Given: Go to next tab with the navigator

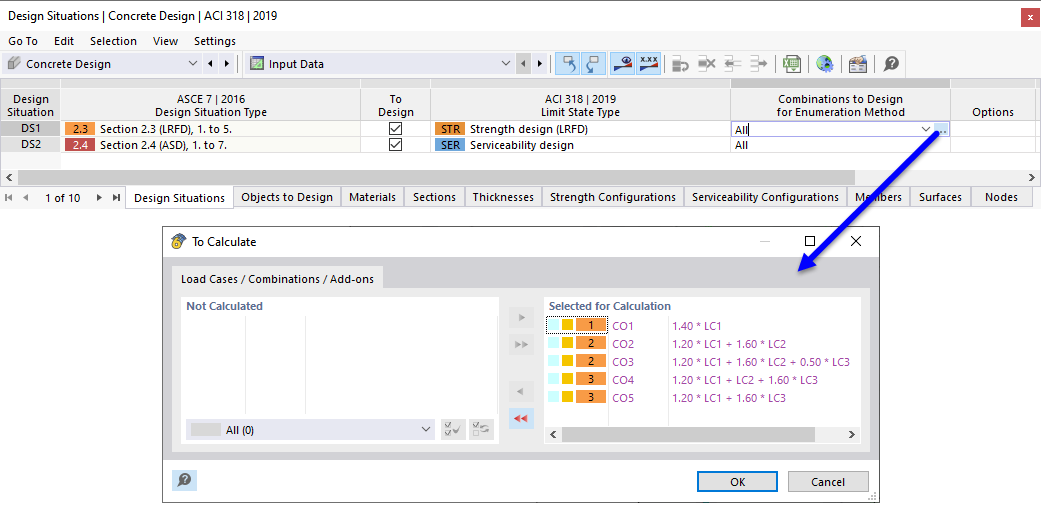Looking at the screenshot, I should (x=99, y=197).
